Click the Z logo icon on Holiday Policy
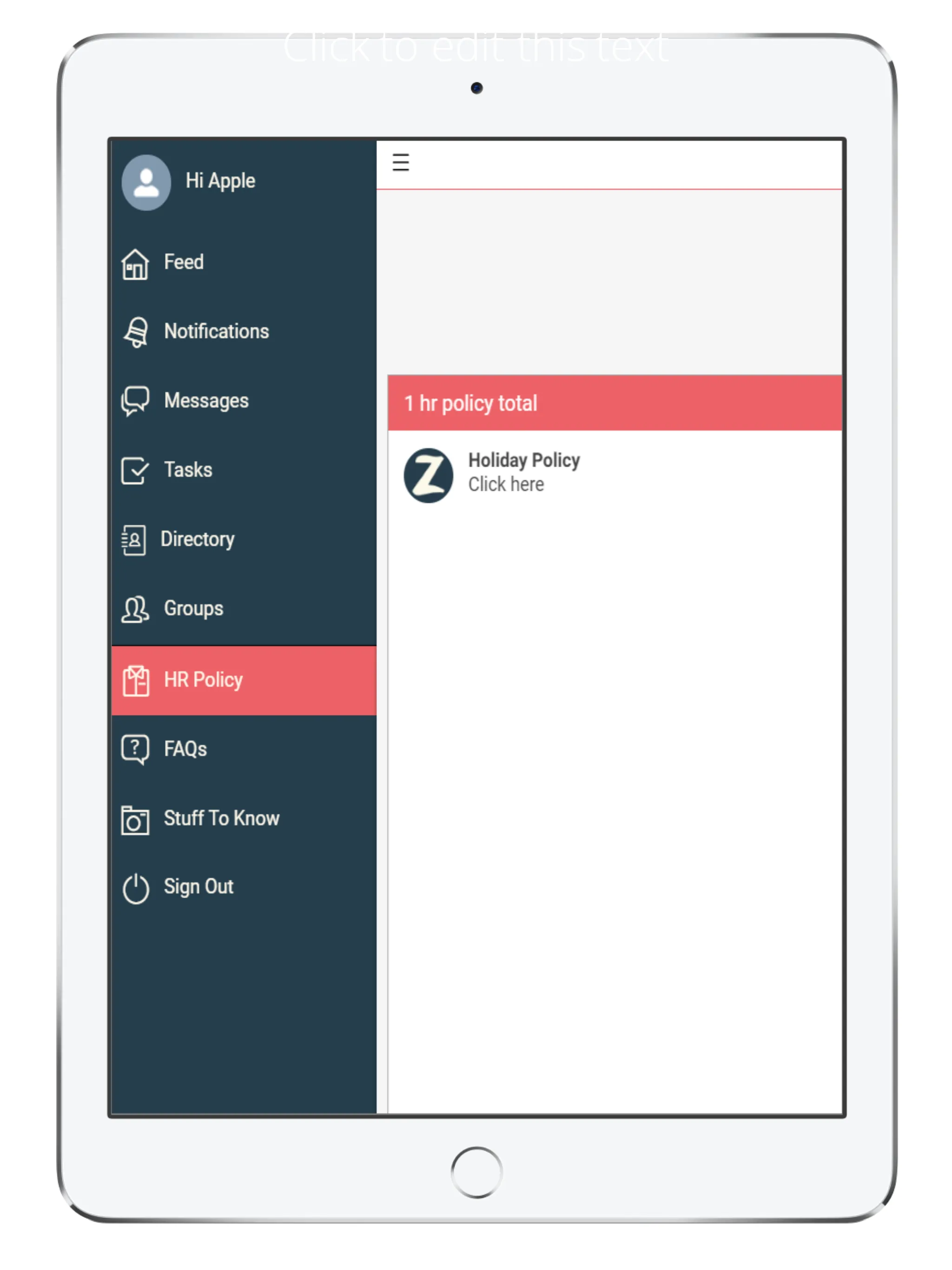This screenshot has height=1270, width=952. (432, 471)
